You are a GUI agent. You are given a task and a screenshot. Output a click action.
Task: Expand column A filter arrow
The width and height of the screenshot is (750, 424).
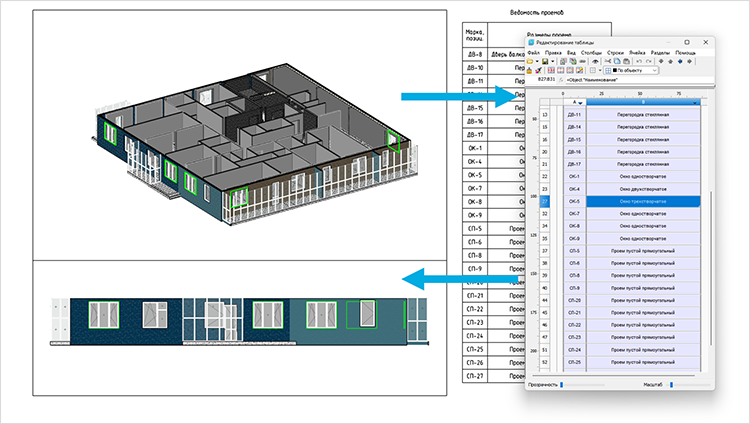click(581, 102)
